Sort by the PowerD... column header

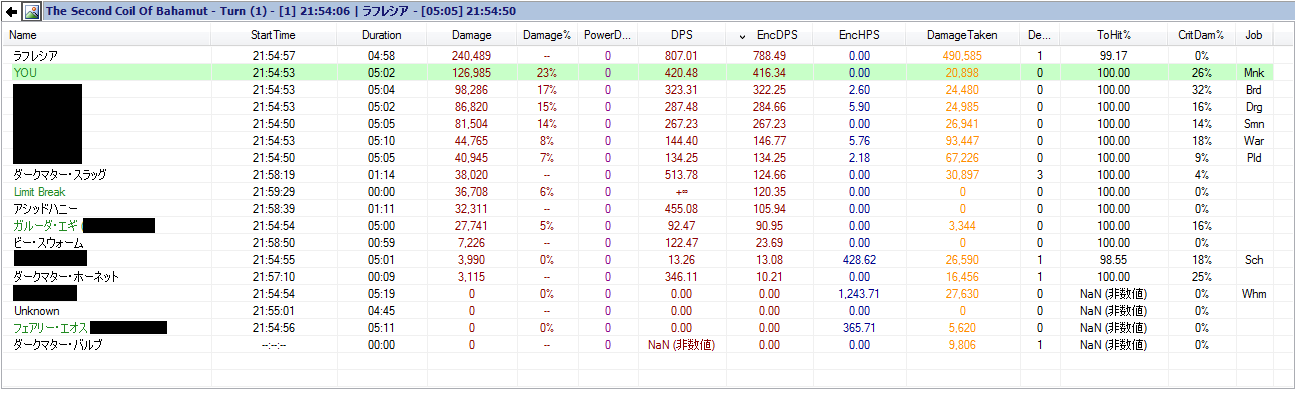coord(608,36)
